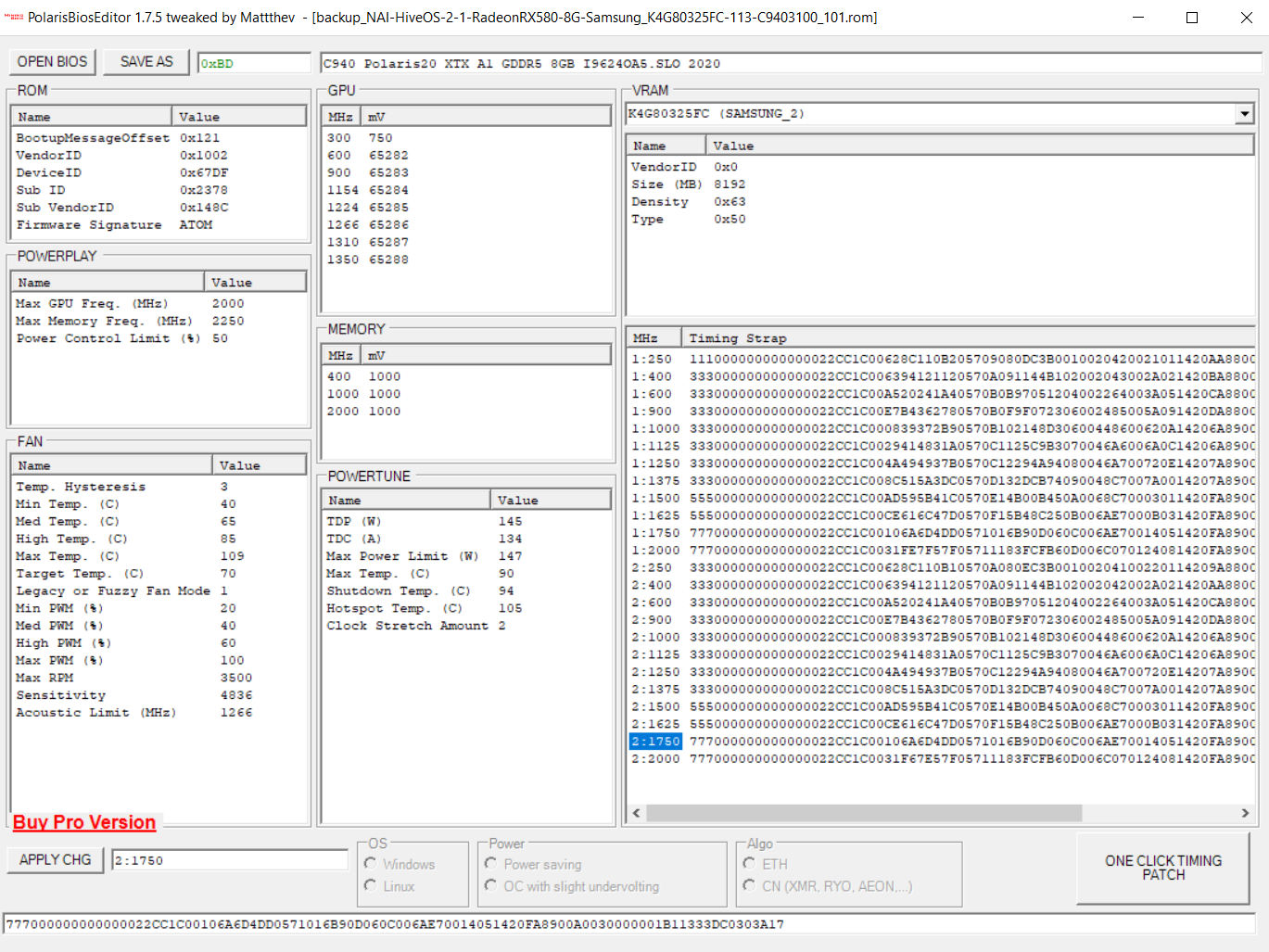Choose the Power saving option
The width and height of the screenshot is (1269, 952).
coord(491,864)
